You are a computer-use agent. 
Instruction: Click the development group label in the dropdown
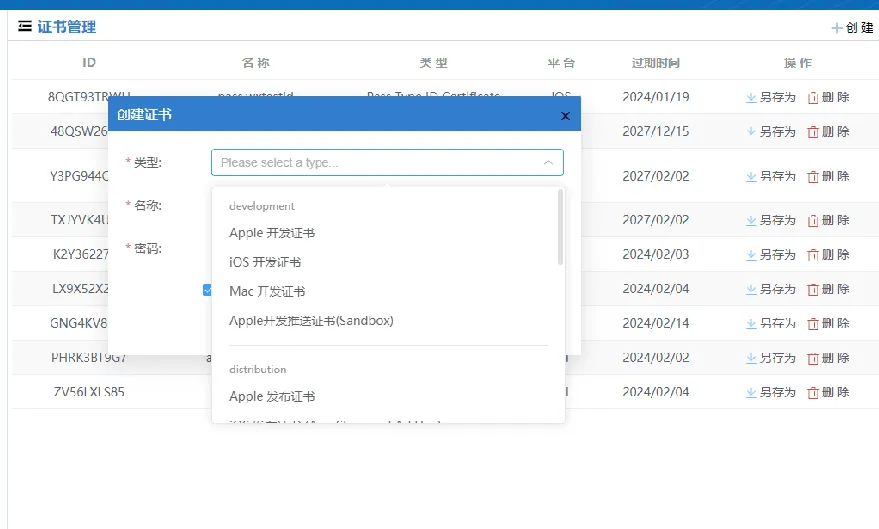262,206
